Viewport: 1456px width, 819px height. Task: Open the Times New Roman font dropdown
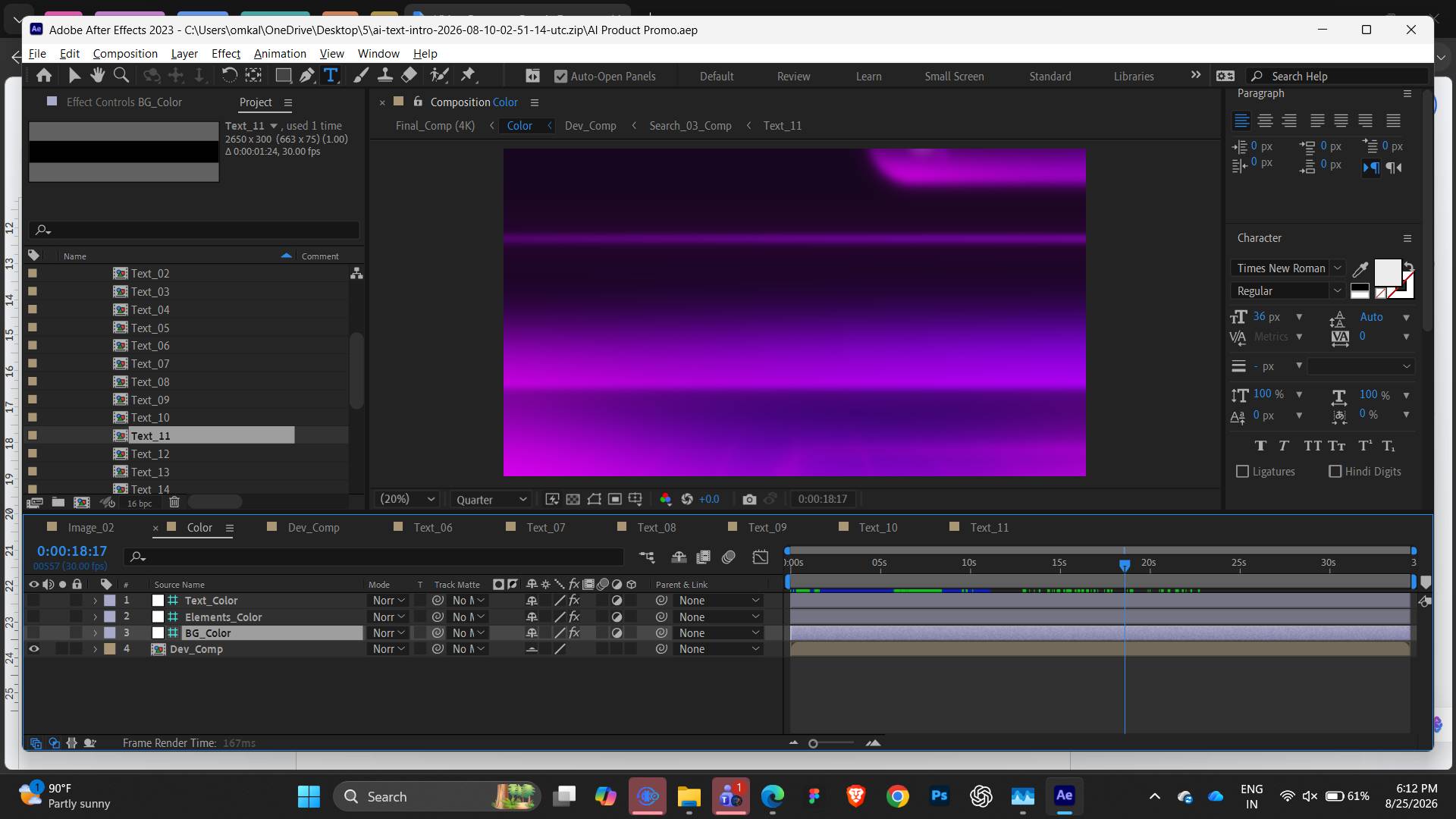[1287, 268]
